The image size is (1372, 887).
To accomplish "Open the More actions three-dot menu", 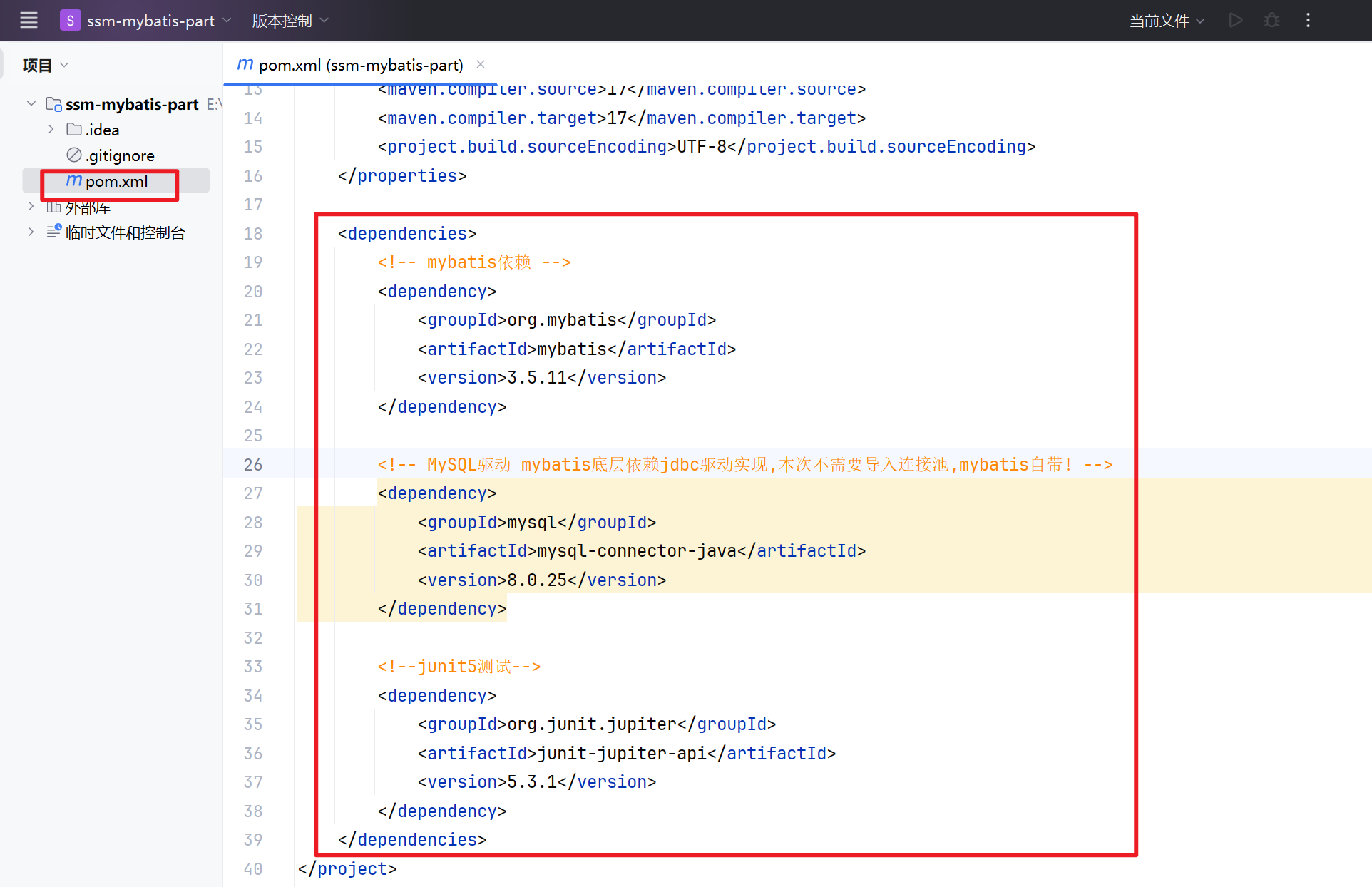I will pos(1308,20).
